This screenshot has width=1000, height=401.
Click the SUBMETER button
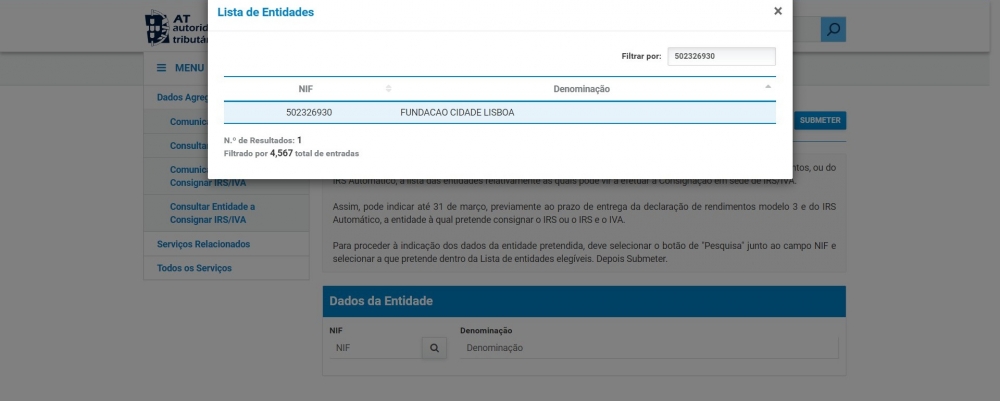pyautogui.click(x=820, y=120)
